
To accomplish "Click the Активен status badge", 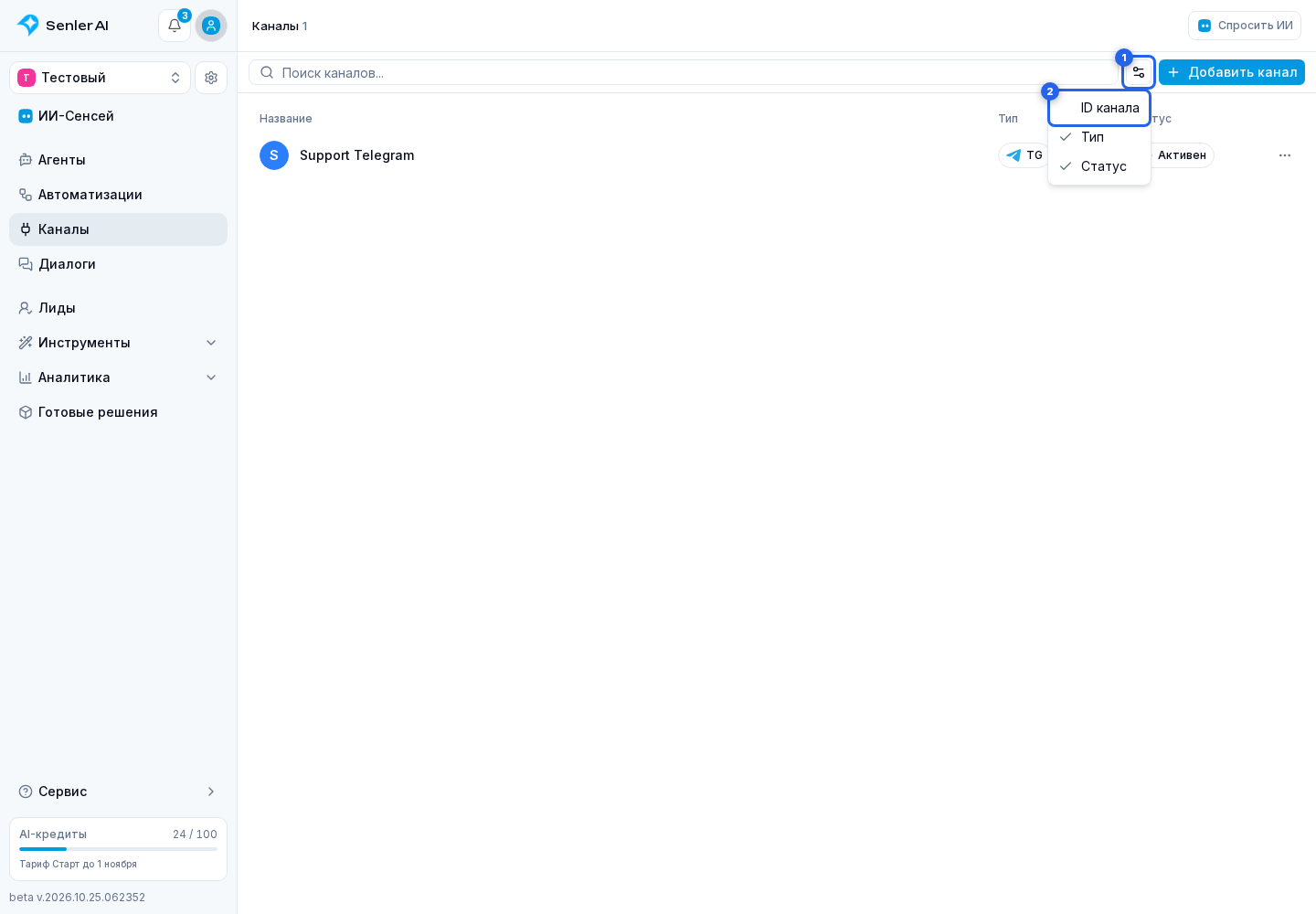I will pyautogui.click(x=1182, y=155).
